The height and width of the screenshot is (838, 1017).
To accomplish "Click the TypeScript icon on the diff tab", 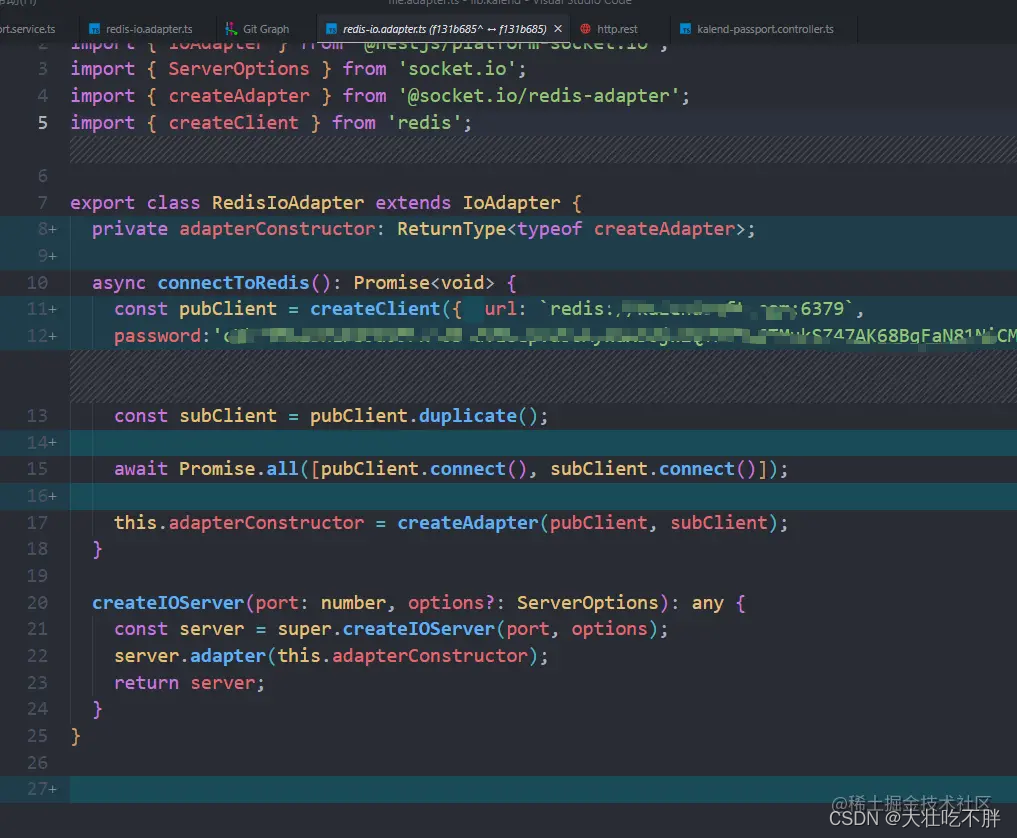I will pyautogui.click(x=331, y=29).
